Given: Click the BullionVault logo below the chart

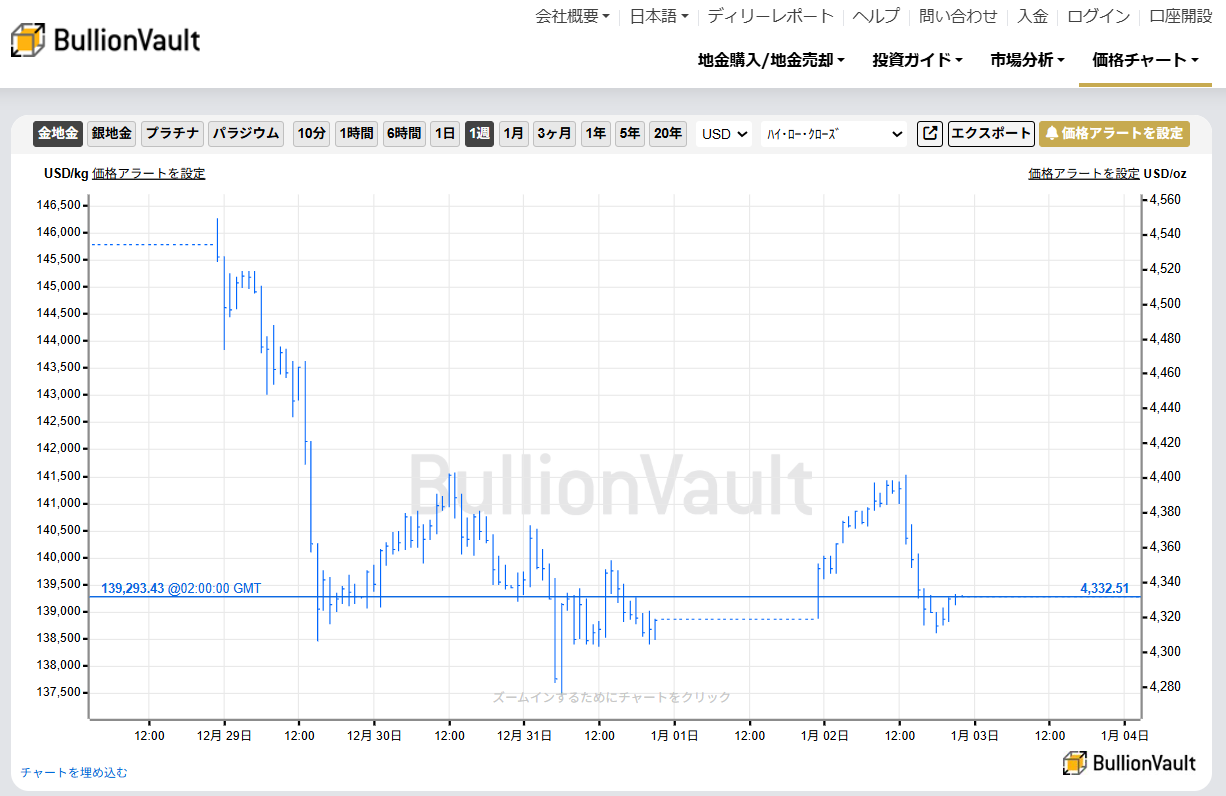Looking at the screenshot, I should point(1131,762).
